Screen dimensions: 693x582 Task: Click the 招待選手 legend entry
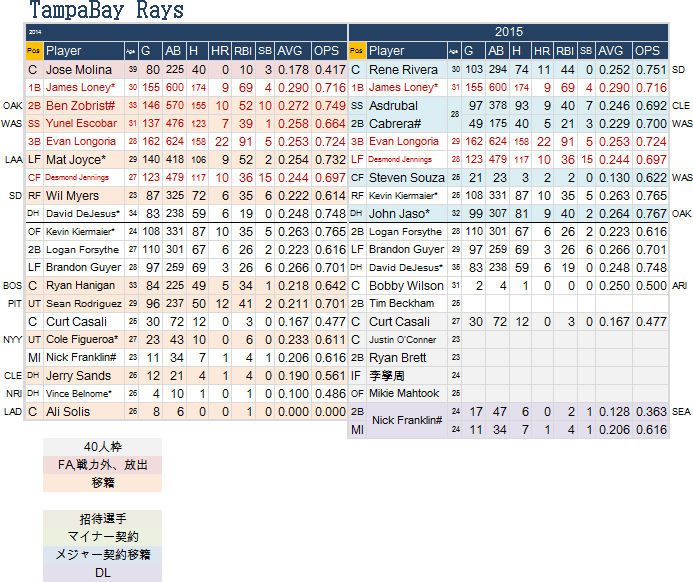point(103,519)
